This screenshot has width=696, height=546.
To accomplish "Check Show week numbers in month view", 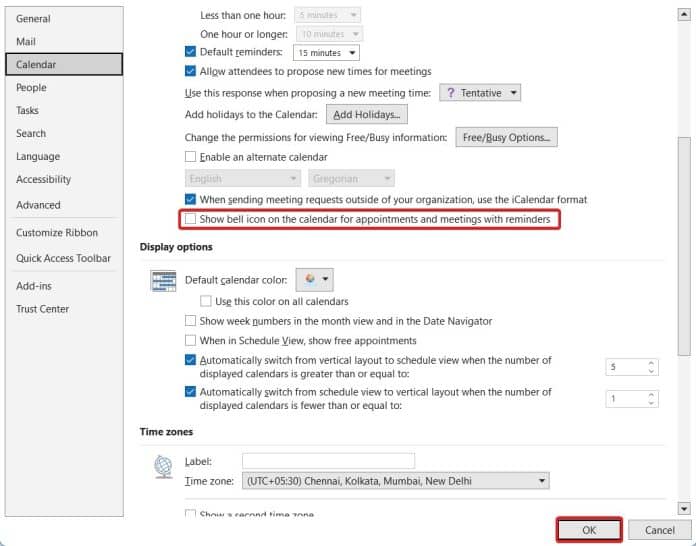I will click(x=191, y=321).
